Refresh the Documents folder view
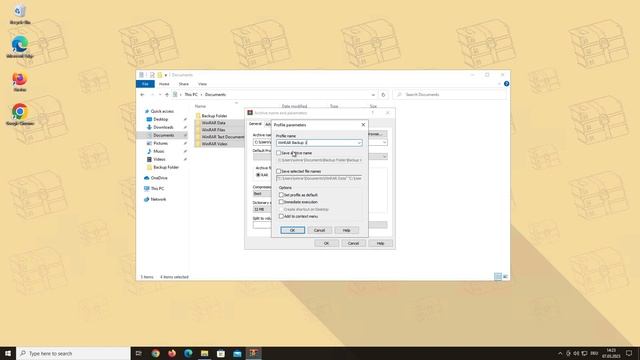Screen dimensions: 640x360 pyautogui.click(x=383, y=95)
